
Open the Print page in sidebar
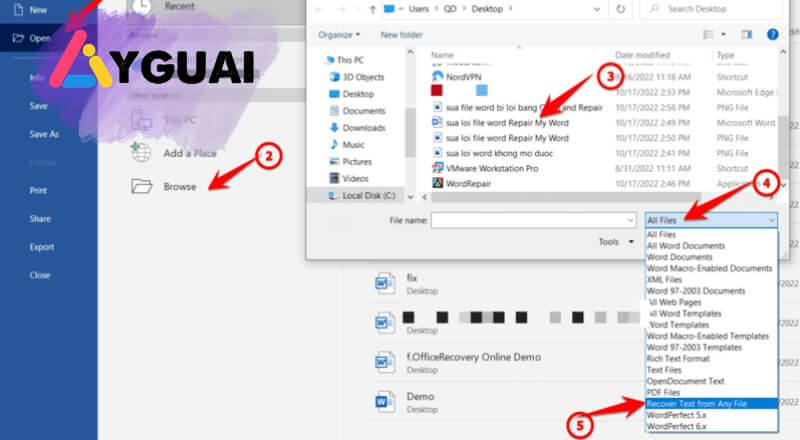[38, 190]
